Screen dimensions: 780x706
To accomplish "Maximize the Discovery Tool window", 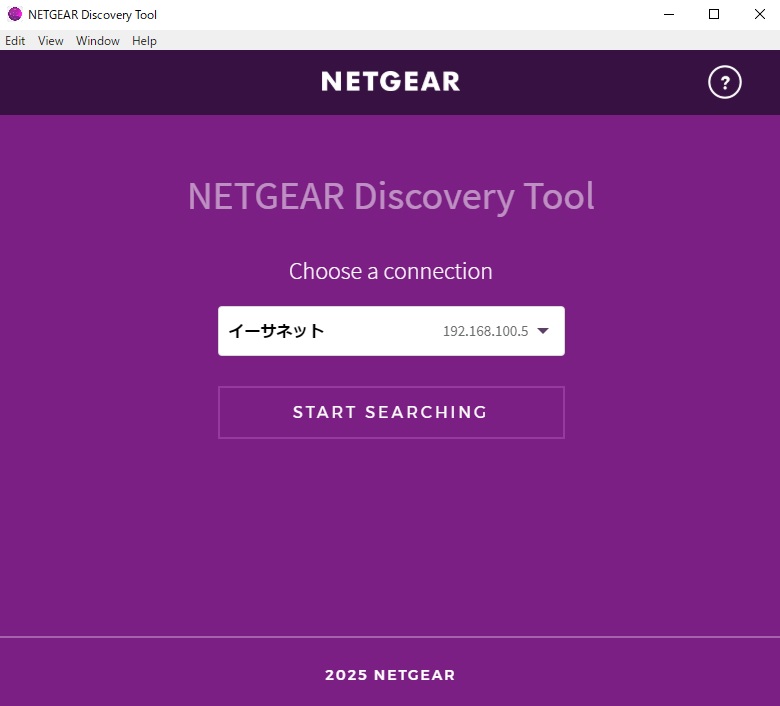I will click(x=714, y=14).
